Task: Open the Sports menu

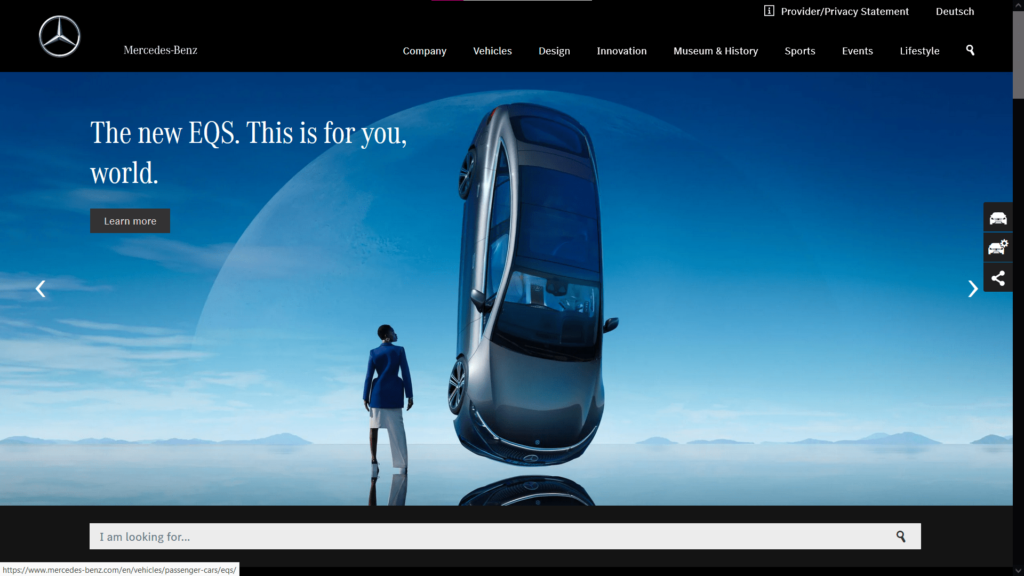Action: click(x=800, y=51)
